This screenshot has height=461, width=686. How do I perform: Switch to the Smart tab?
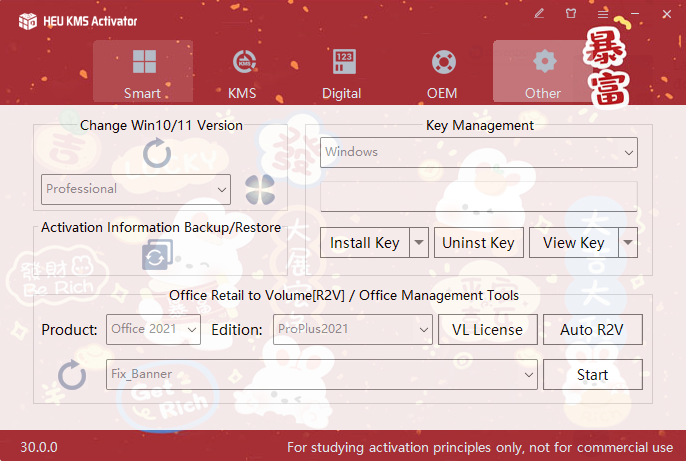point(143,71)
